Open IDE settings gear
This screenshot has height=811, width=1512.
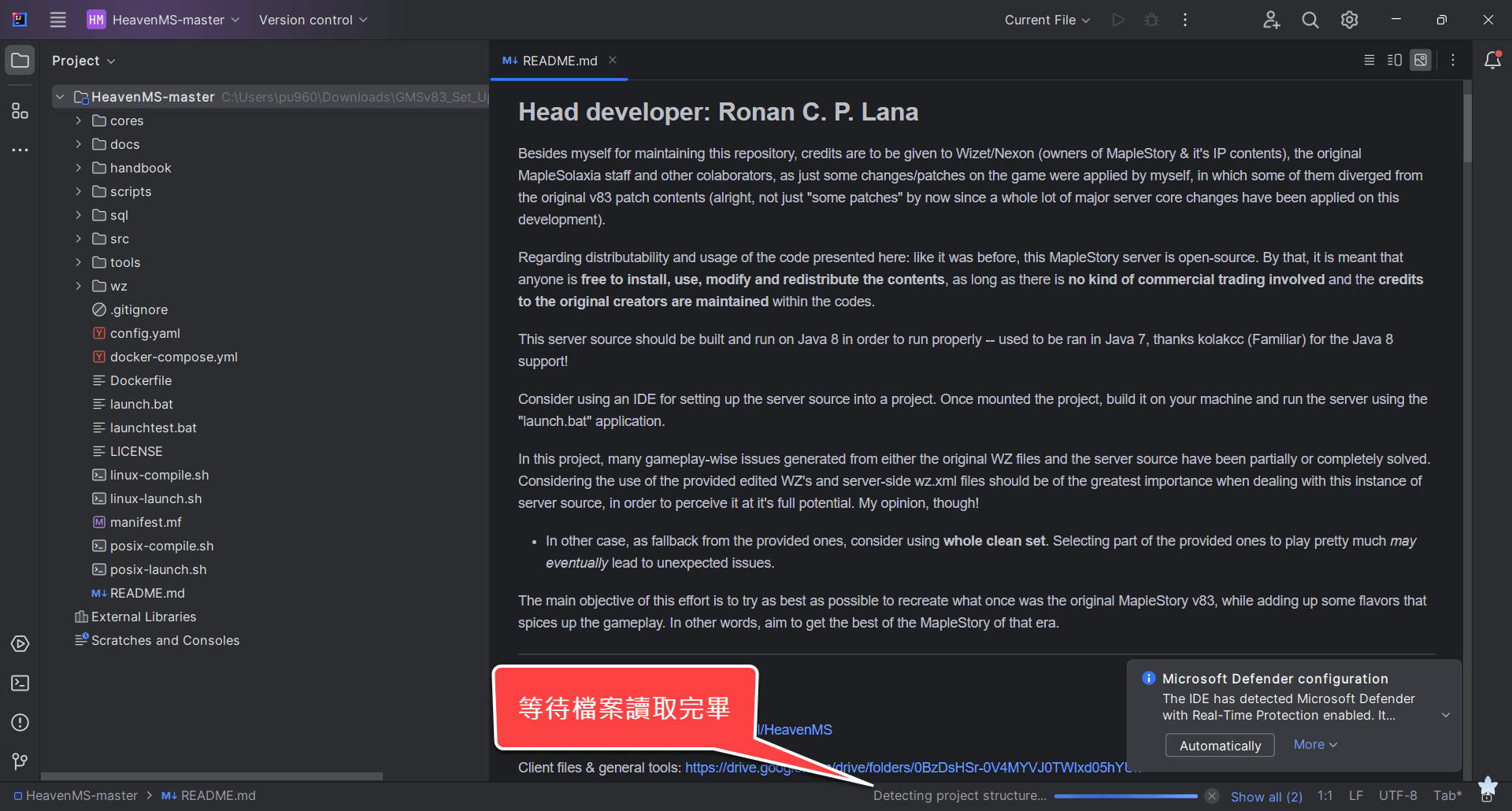tap(1350, 20)
